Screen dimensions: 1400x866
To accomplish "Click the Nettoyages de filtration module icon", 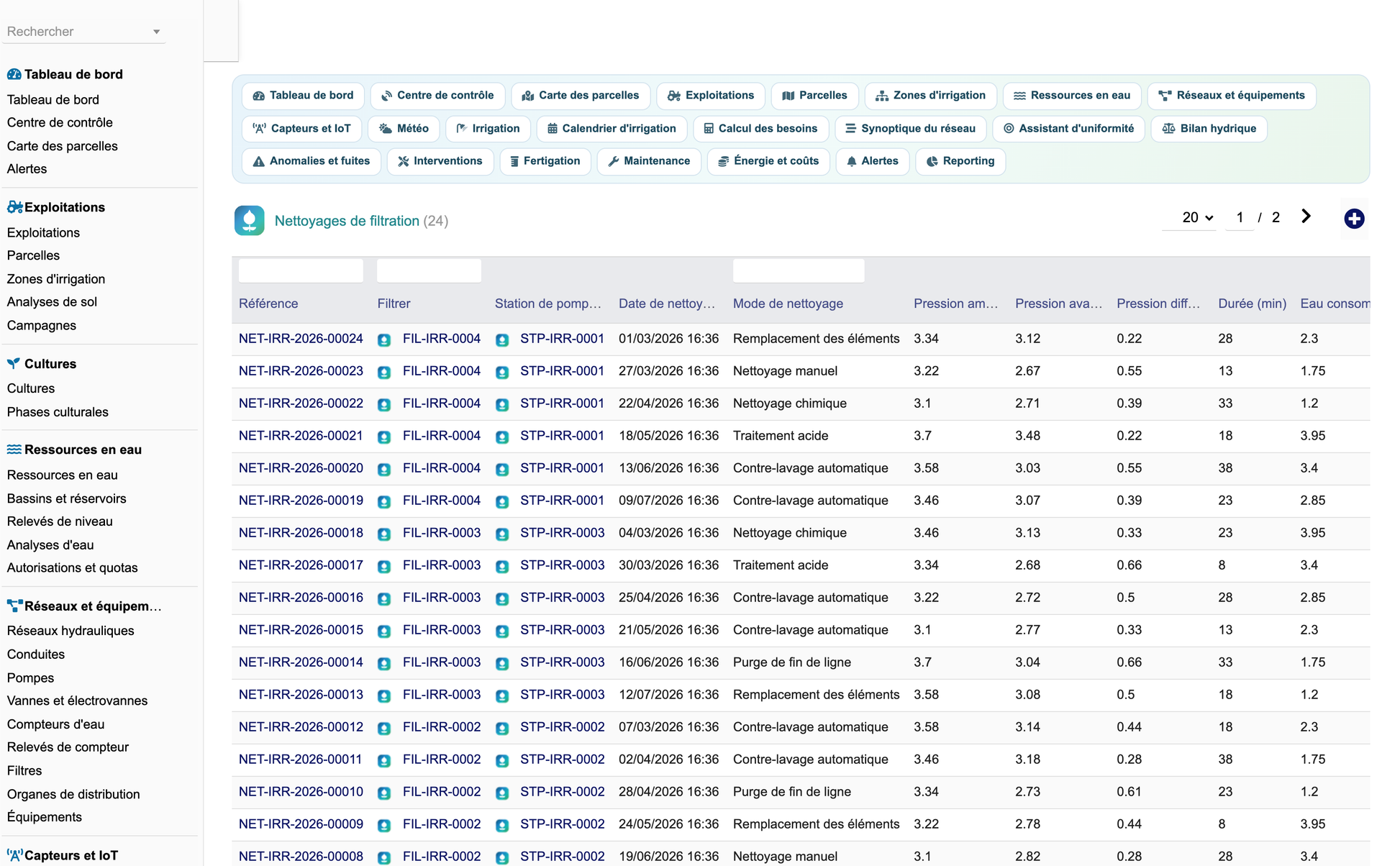I will (250, 221).
